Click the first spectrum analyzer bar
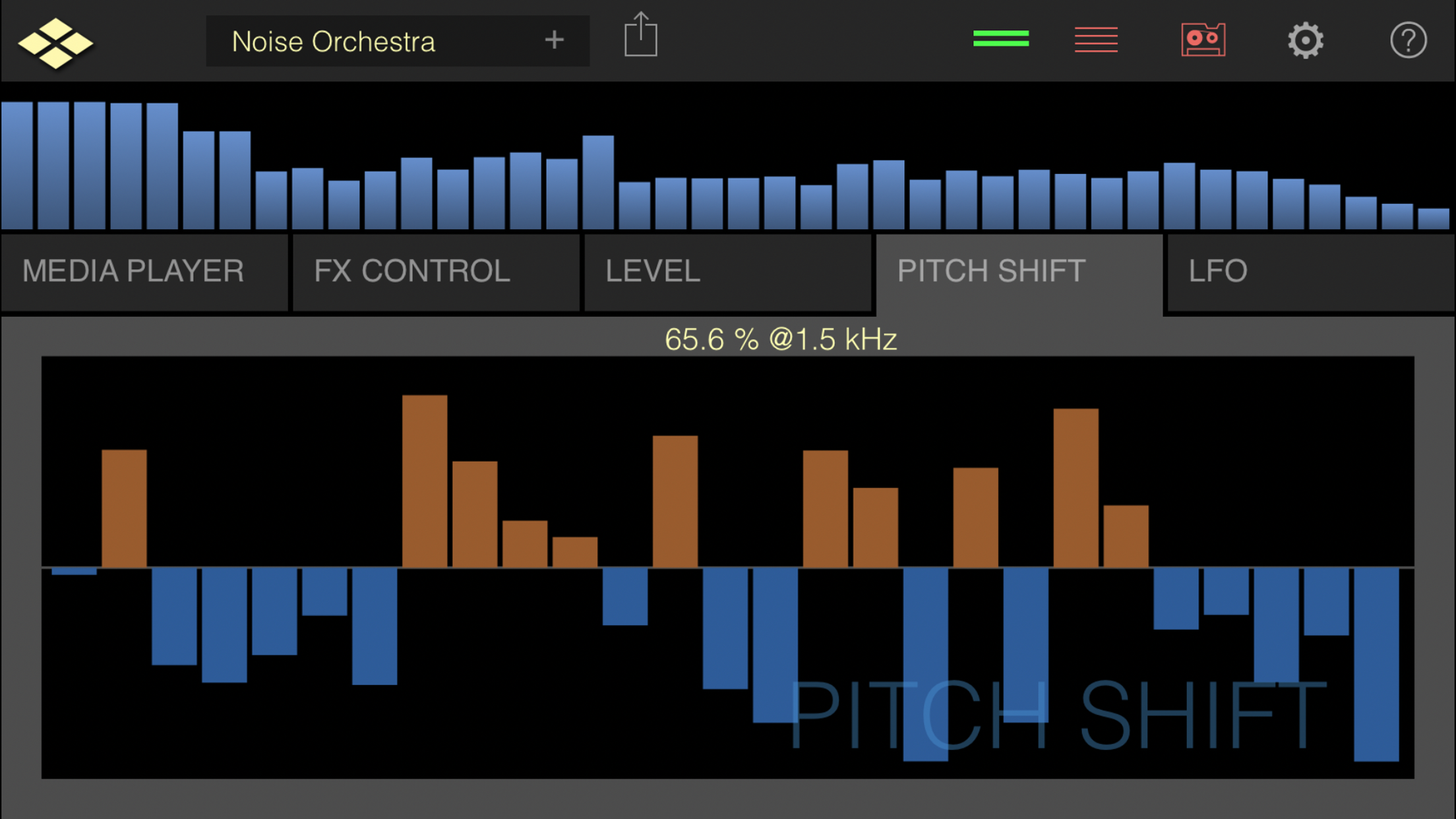This screenshot has height=819, width=1456. pos(17,166)
